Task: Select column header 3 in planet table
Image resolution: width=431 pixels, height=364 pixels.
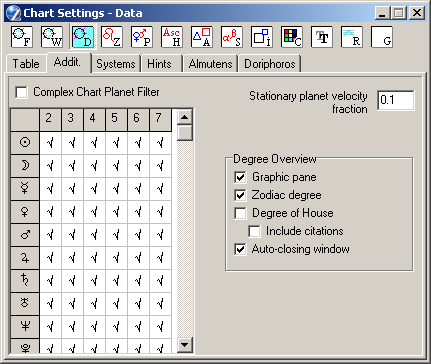Action: pos(72,119)
